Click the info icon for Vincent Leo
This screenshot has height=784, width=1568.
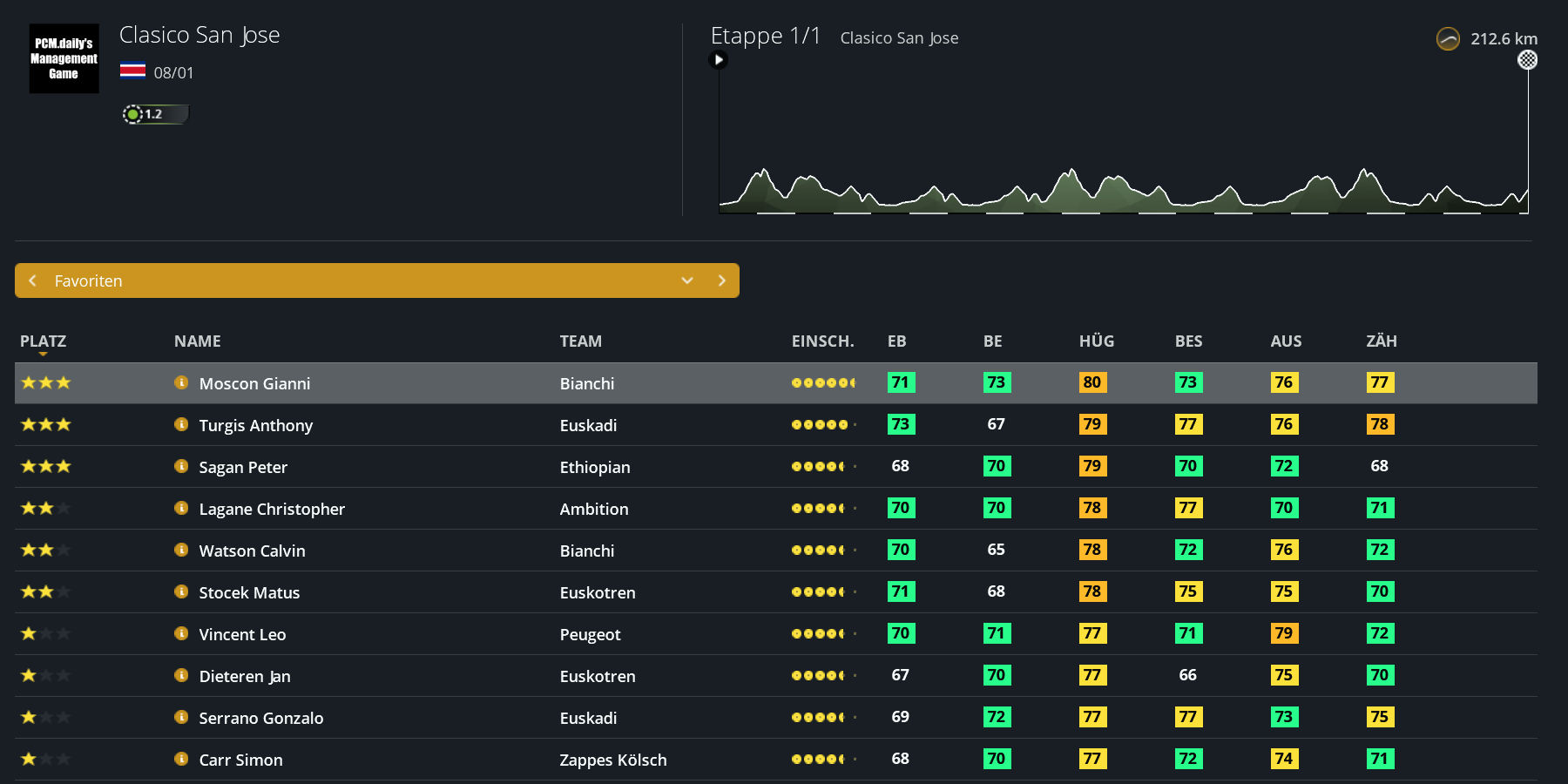181,633
